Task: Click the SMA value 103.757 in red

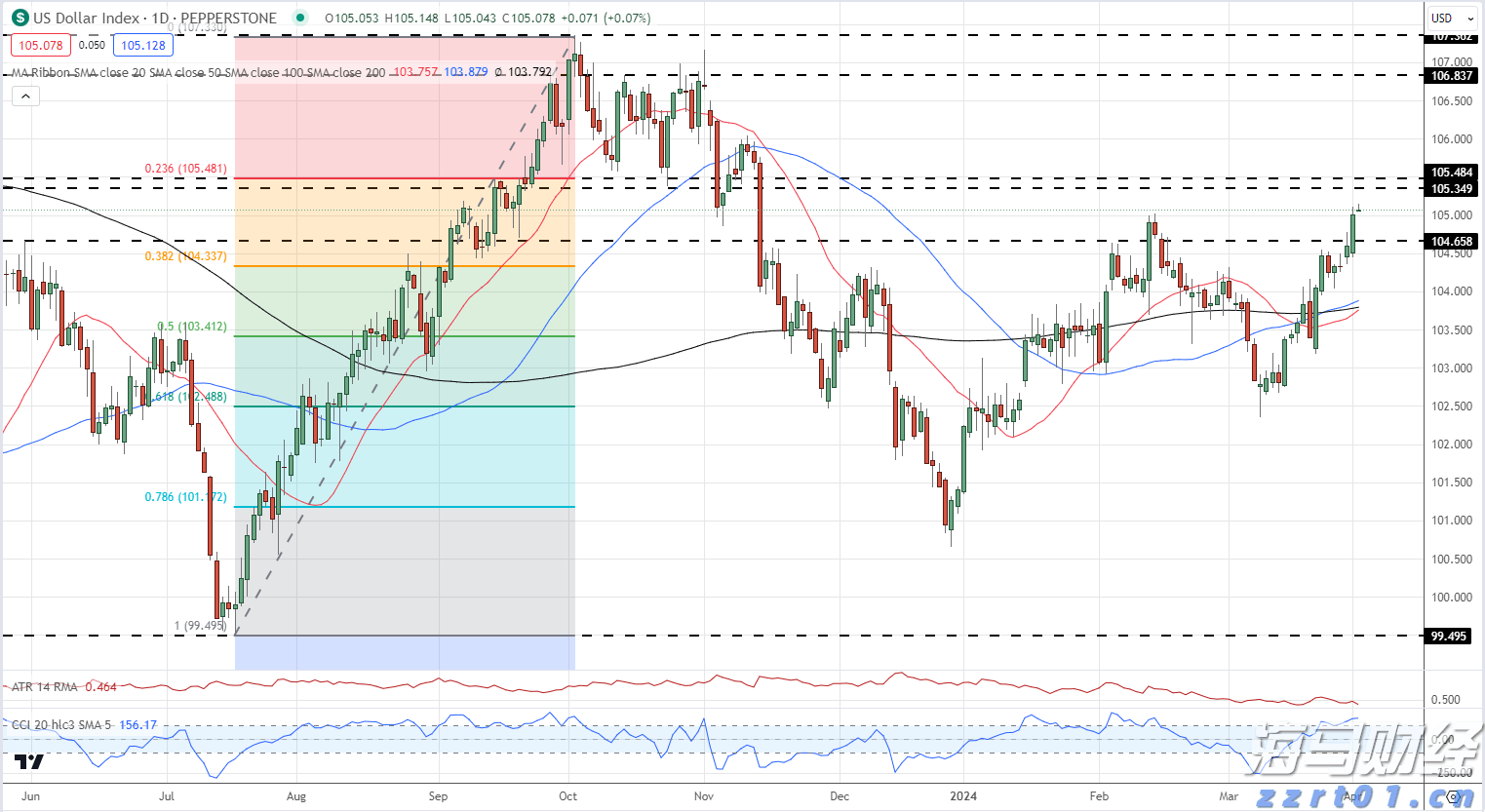Action: [x=415, y=72]
